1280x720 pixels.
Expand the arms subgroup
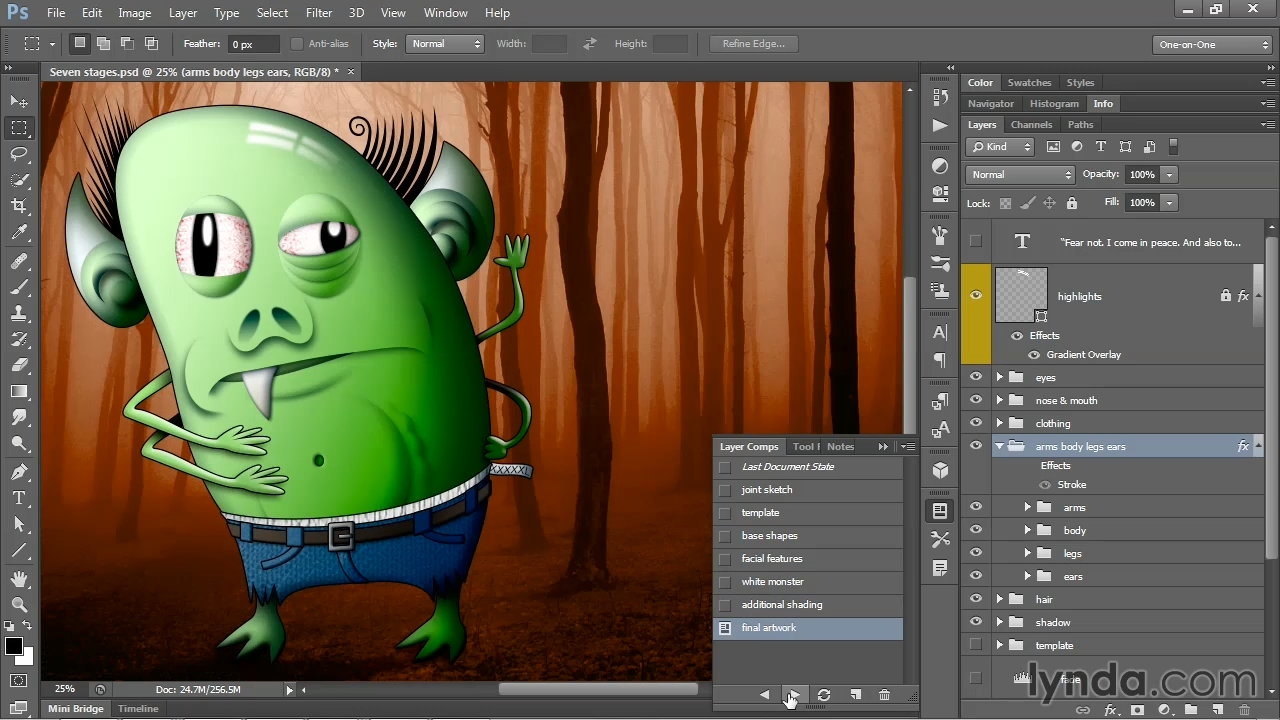(x=1027, y=507)
